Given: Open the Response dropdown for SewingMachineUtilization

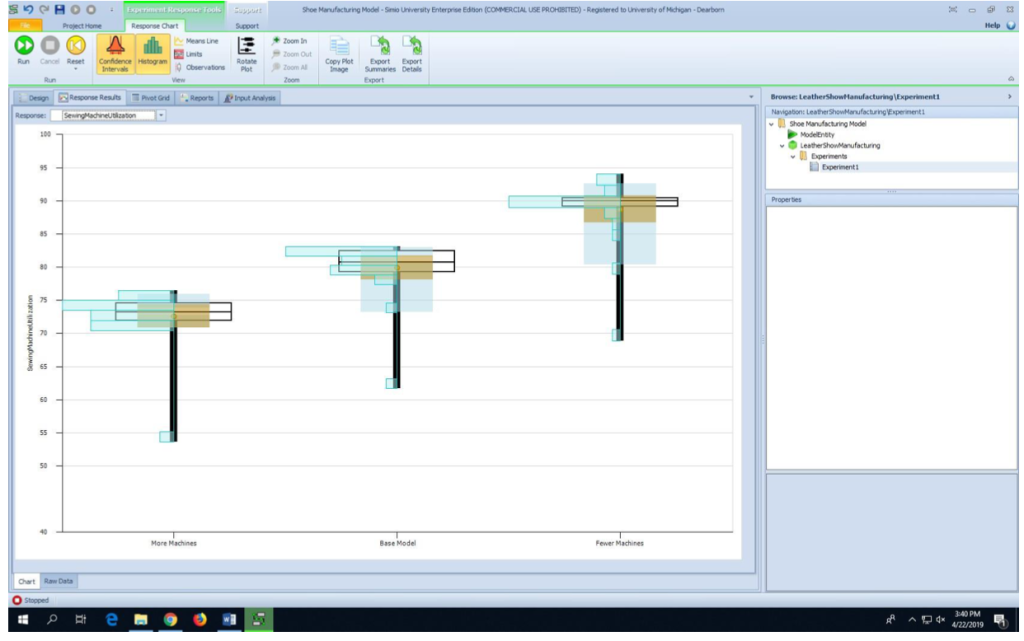Looking at the screenshot, I should 161,116.
